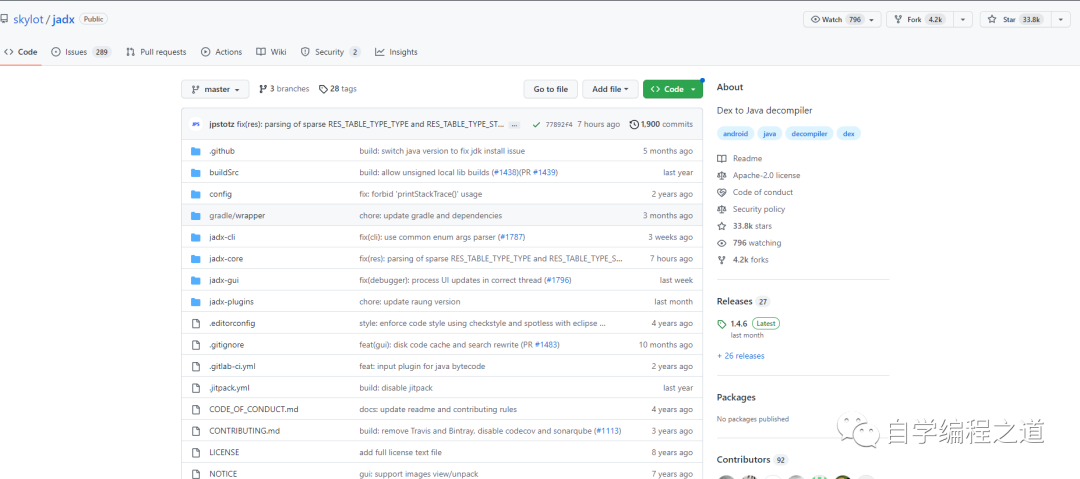
Task: Click the jadx-cli folder icon
Action: (196, 237)
